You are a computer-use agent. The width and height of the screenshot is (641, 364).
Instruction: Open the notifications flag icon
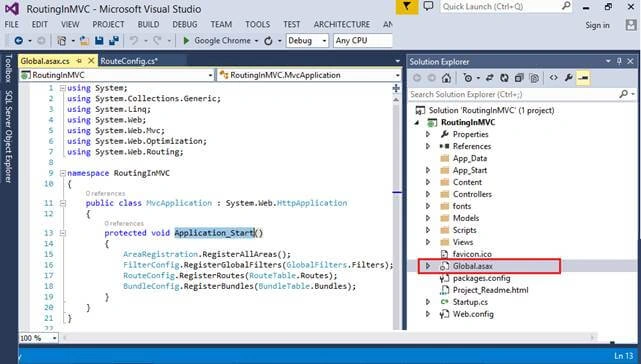[407, 7]
